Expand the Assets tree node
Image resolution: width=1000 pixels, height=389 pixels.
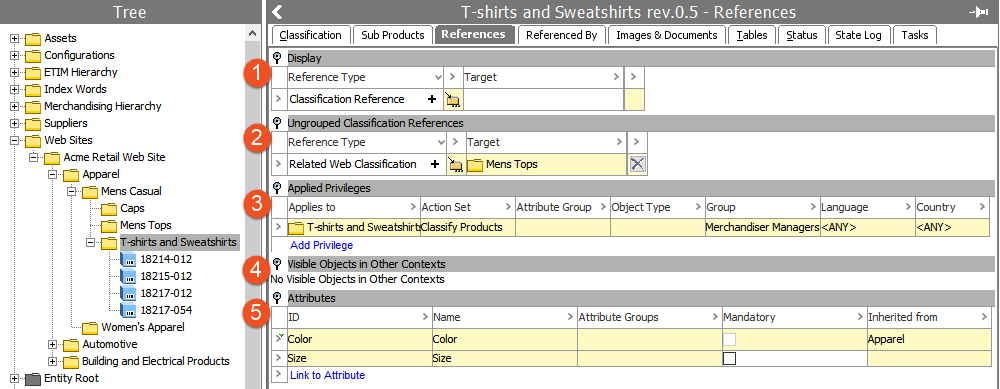pos(15,38)
